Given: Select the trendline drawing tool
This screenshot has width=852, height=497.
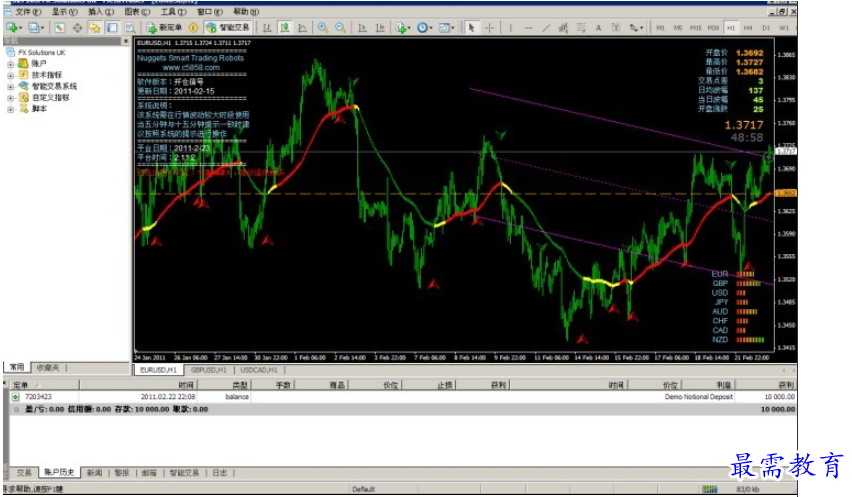Looking at the screenshot, I should click(546, 27).
